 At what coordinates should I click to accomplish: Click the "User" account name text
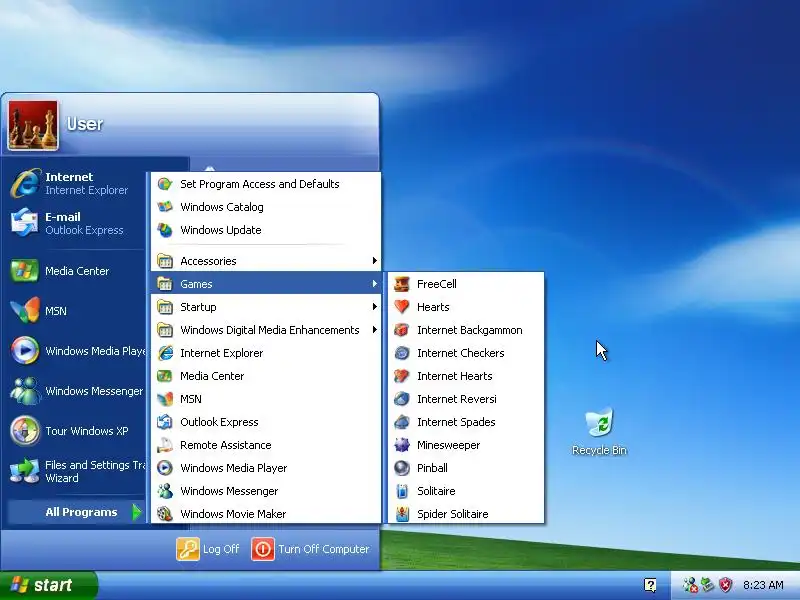coord(85,124)
